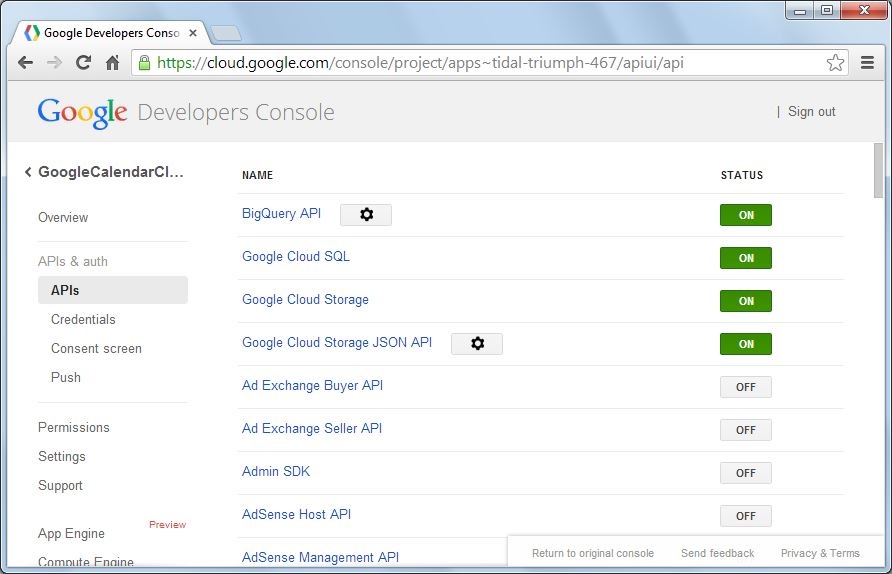Open BigQuery API settings gear
The width and height of the screenshot is (892, 574).
366,214
